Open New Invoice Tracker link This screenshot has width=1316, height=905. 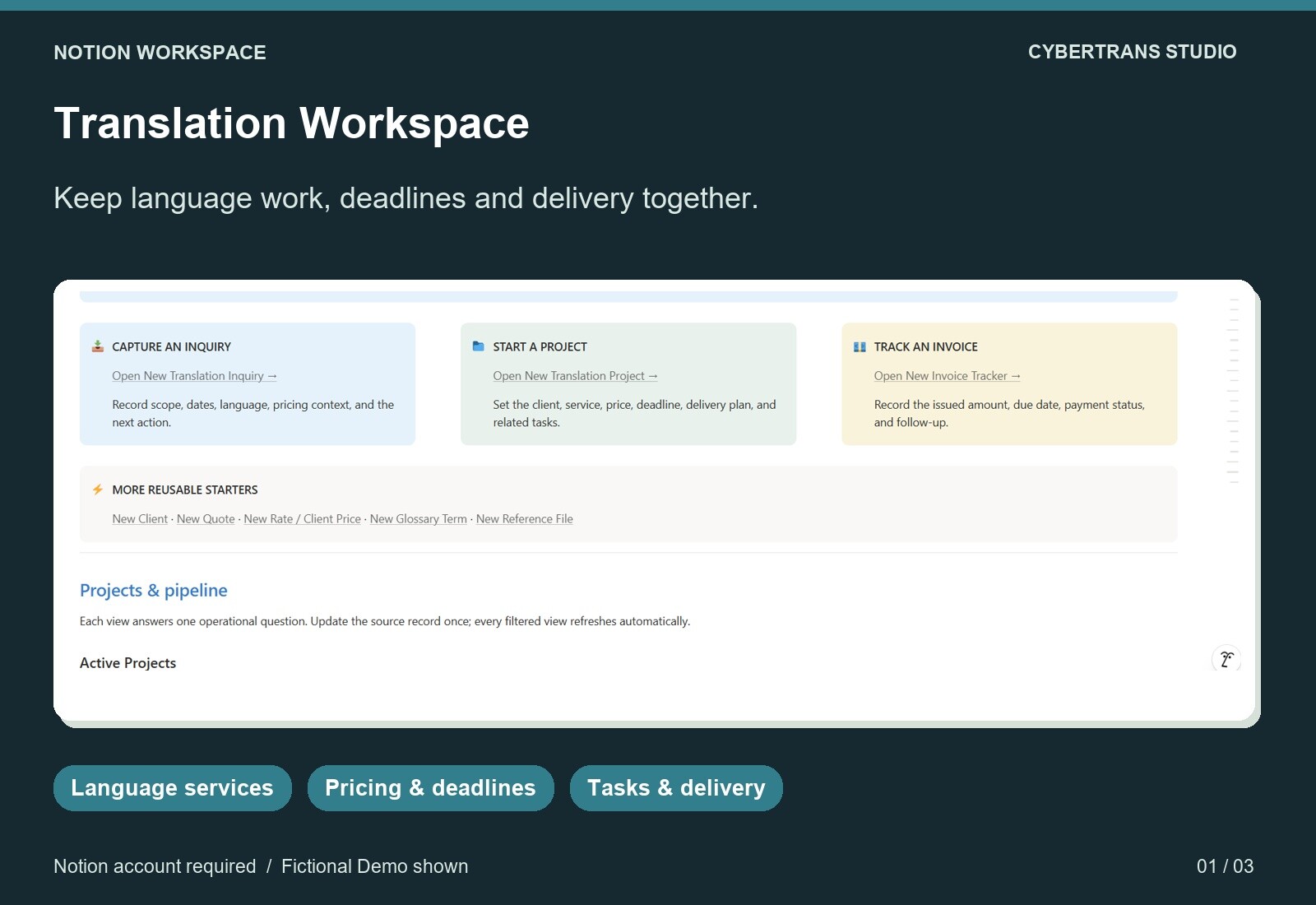pyautogui.click(x=947, y=376)
